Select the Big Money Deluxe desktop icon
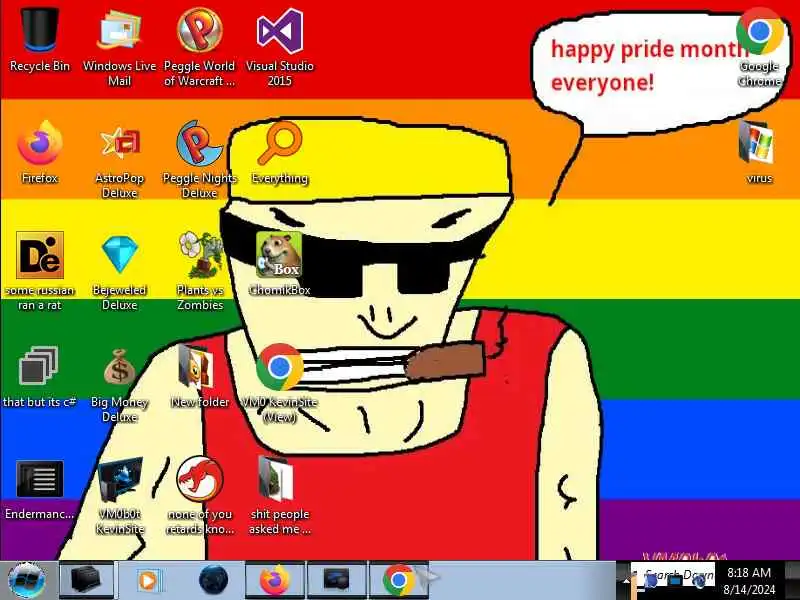This screenshot has width=800, height=600. [119, 384]
